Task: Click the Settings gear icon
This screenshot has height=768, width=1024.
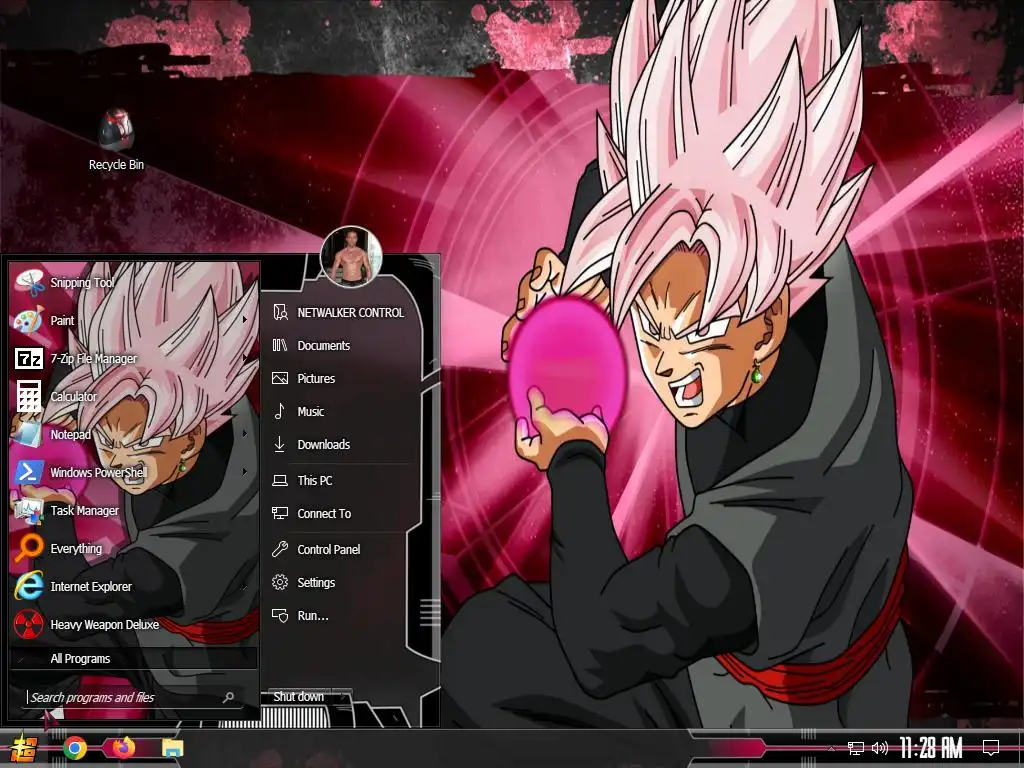Action: point(280,582)
